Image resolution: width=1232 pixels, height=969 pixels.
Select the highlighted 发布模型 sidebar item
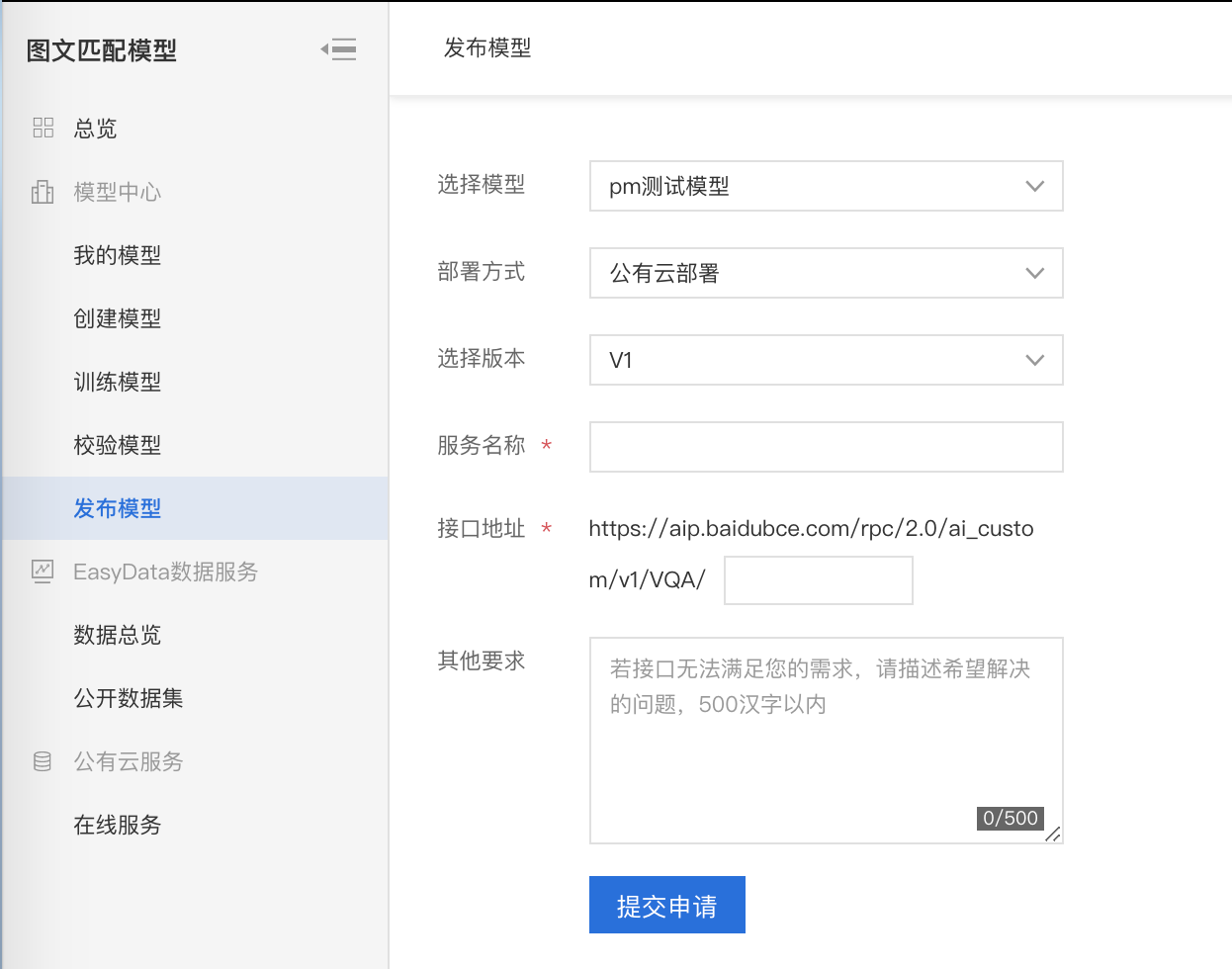click(x=195, y=508)
